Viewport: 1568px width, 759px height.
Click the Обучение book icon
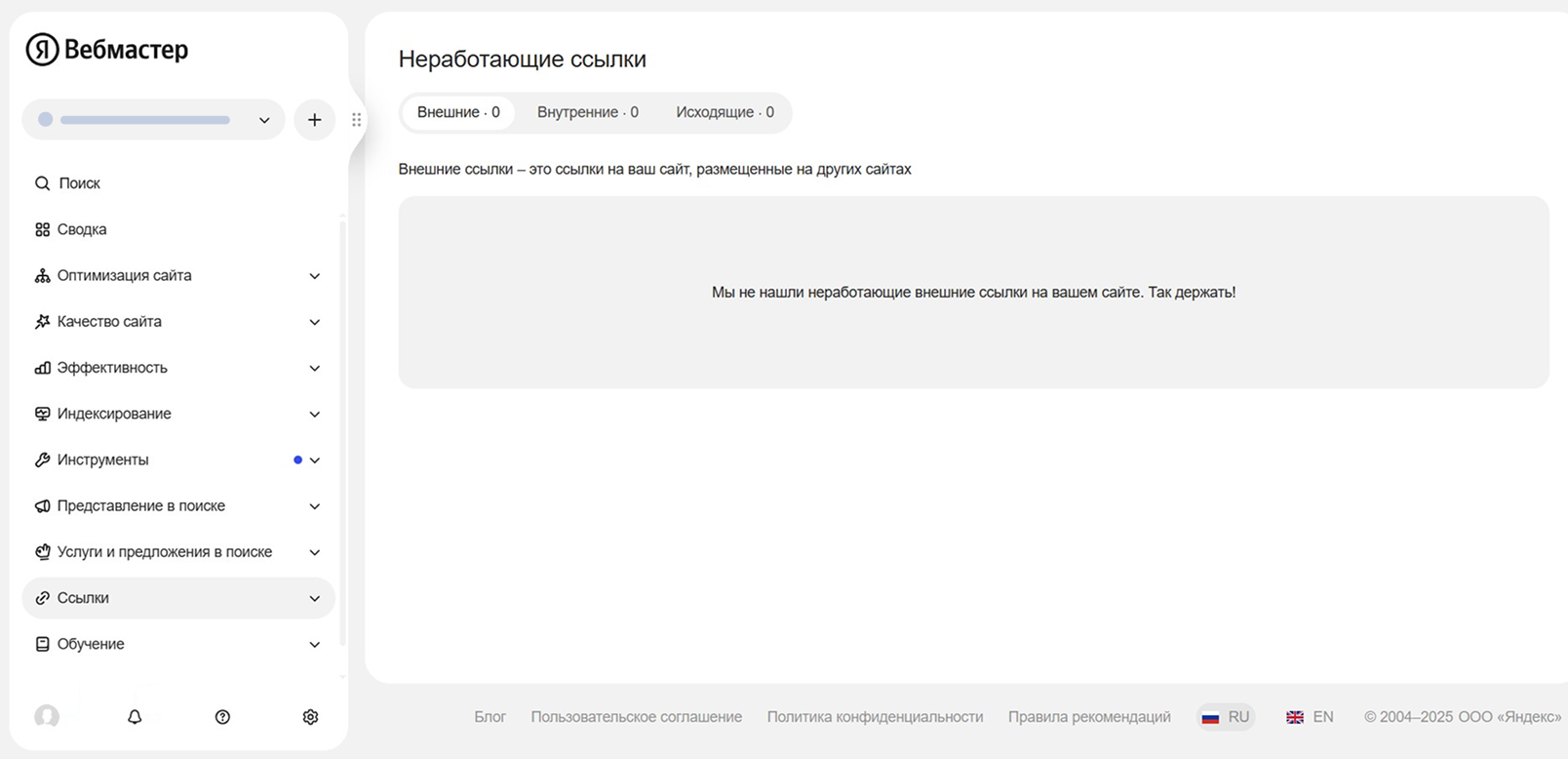tap(42, 644)
